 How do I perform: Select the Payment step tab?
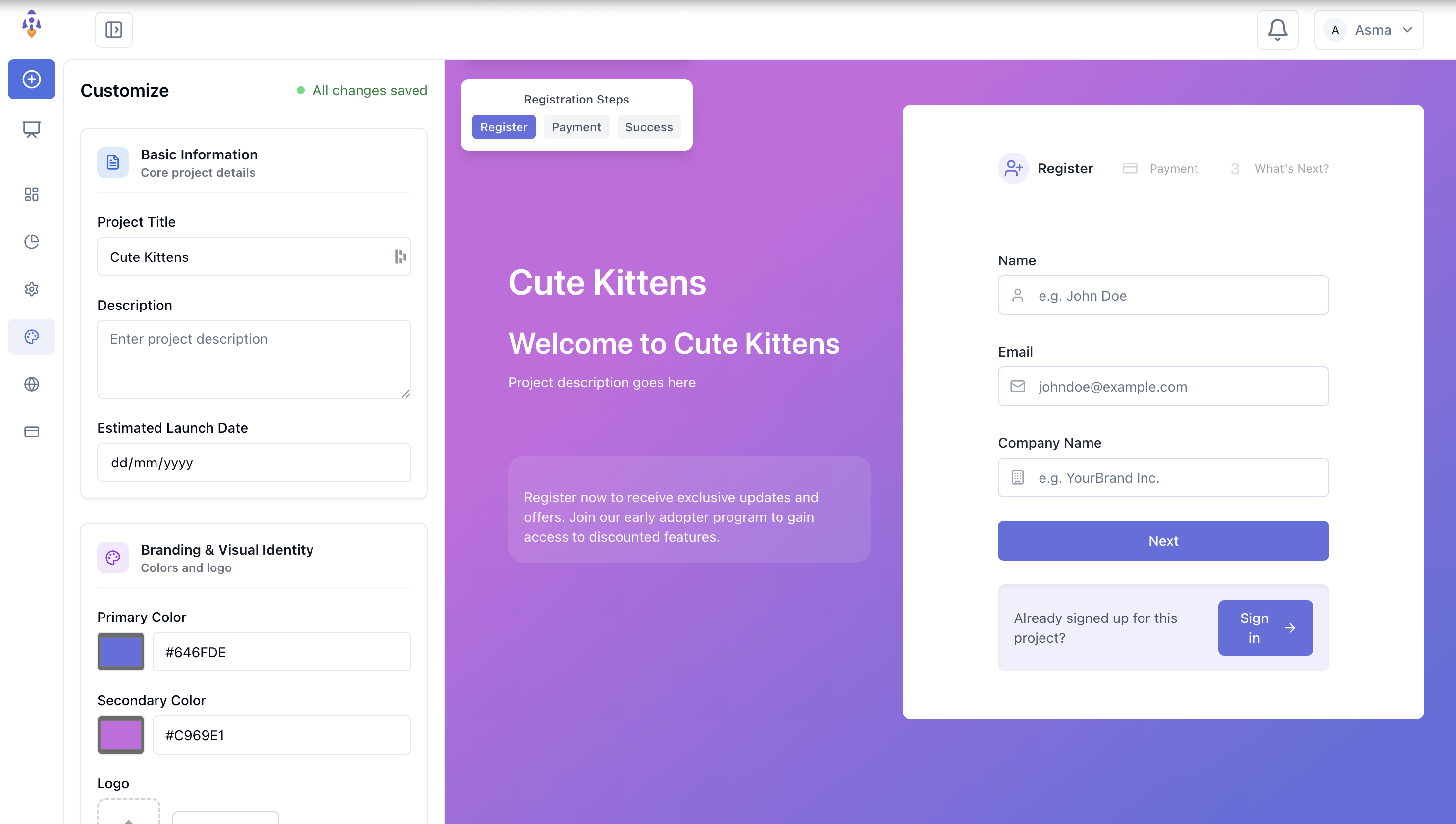[x=576, y=127]
